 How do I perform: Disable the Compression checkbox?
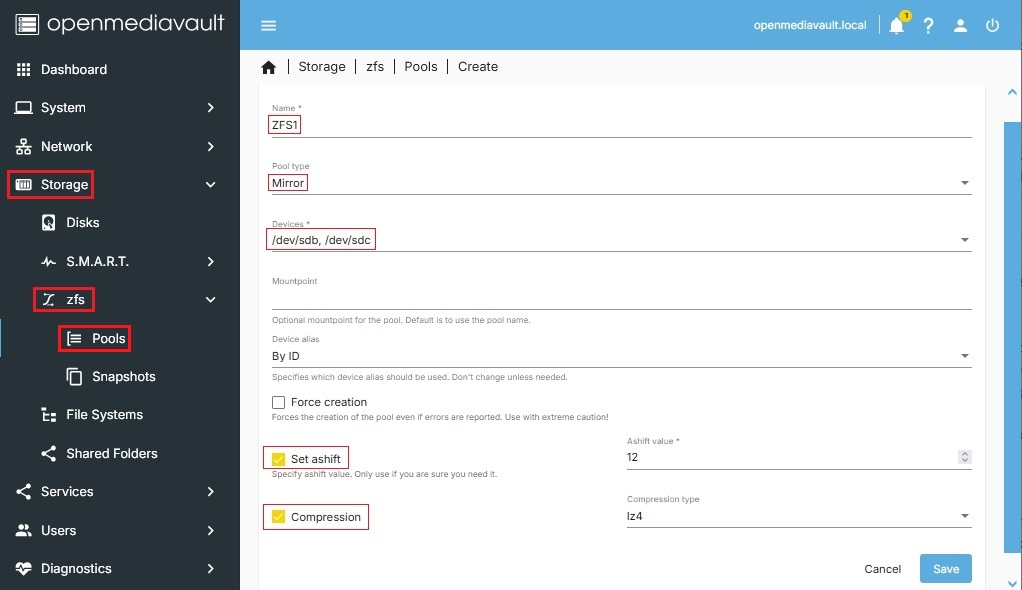pos(279,517)
